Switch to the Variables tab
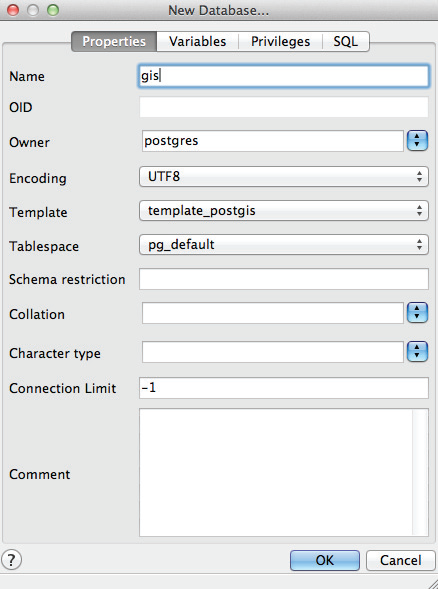 coord(198,41)
